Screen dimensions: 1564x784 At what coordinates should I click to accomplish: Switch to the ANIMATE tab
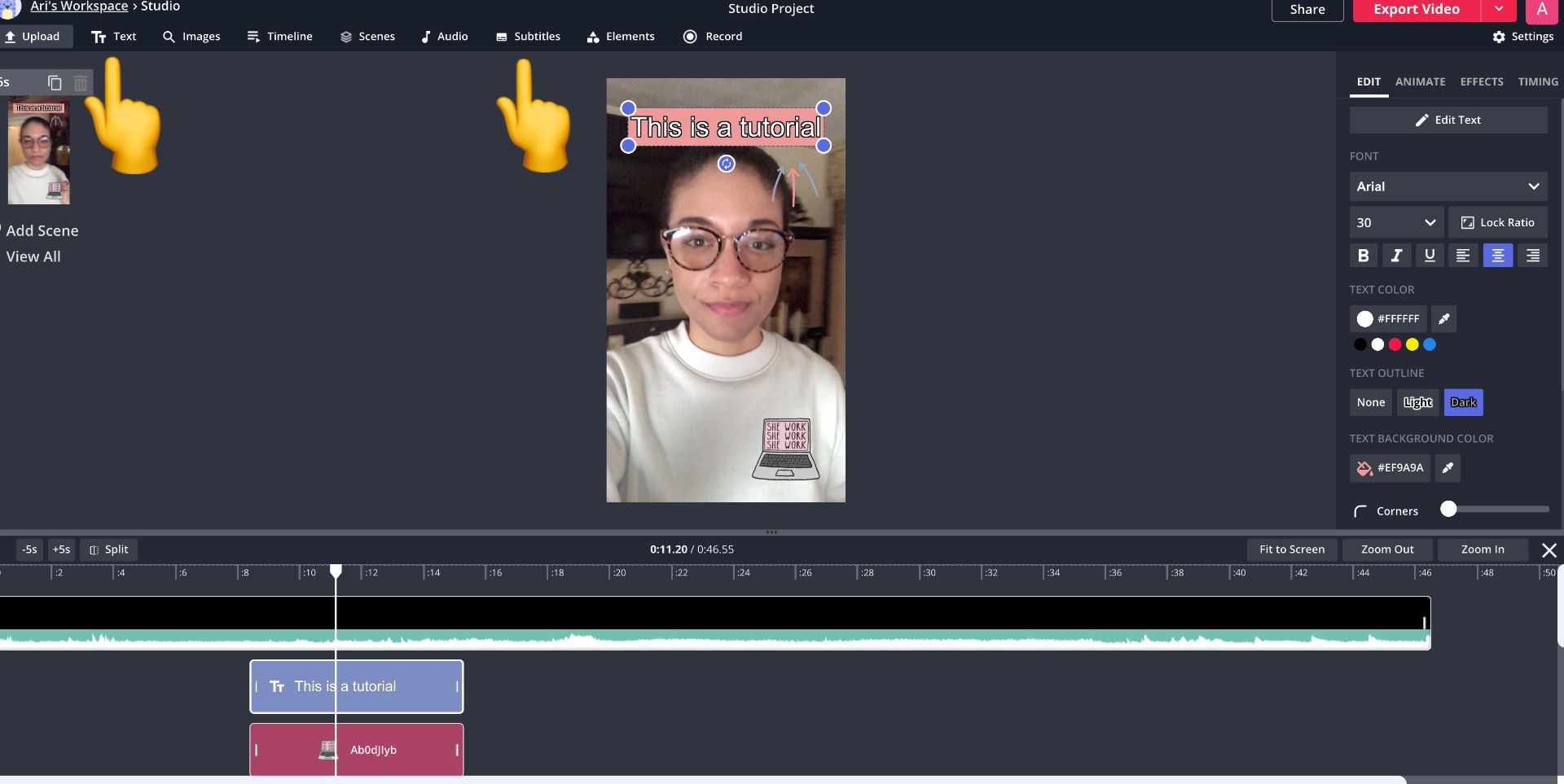1420,81
